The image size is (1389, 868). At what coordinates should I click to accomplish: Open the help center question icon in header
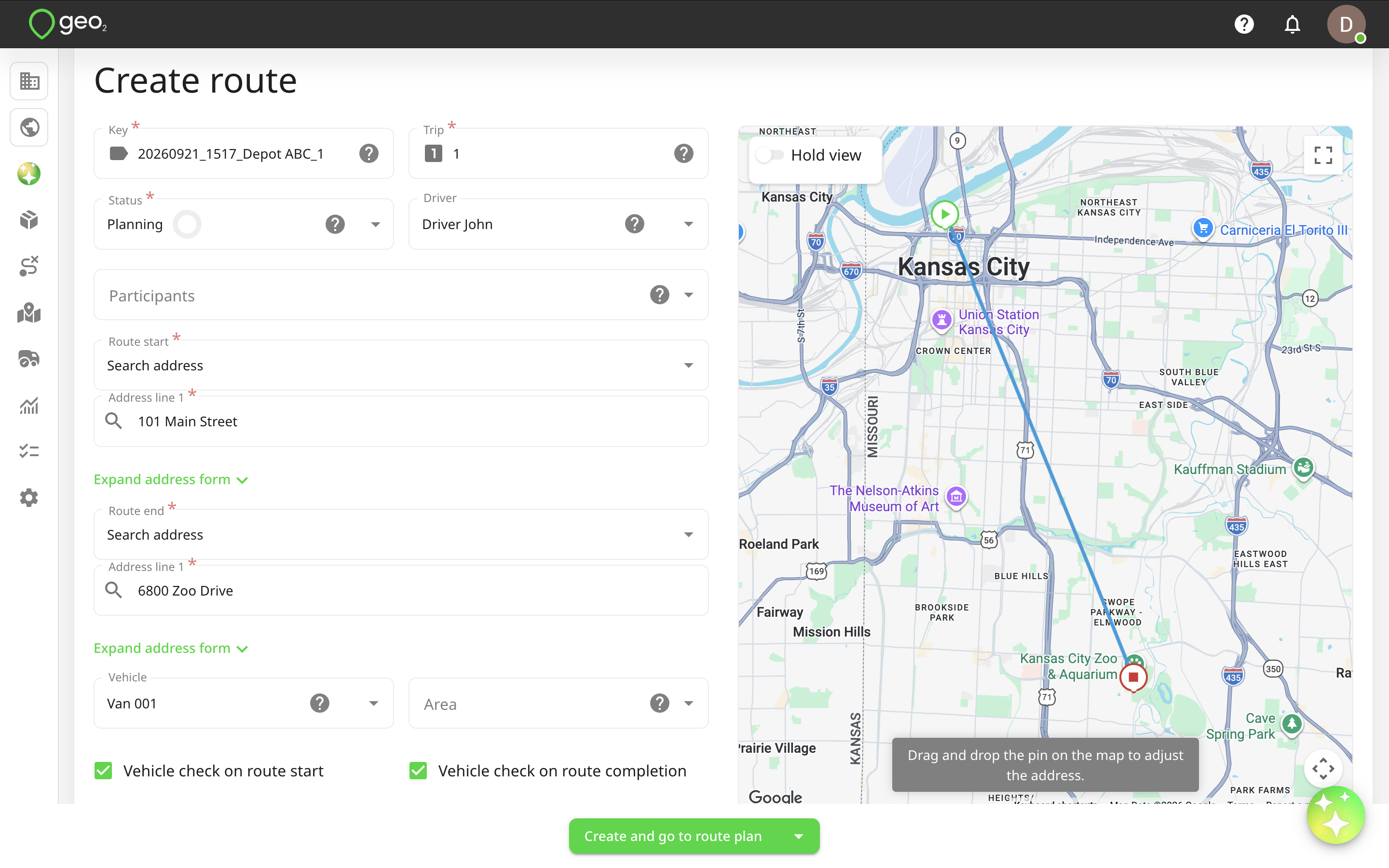point(1244,24)
